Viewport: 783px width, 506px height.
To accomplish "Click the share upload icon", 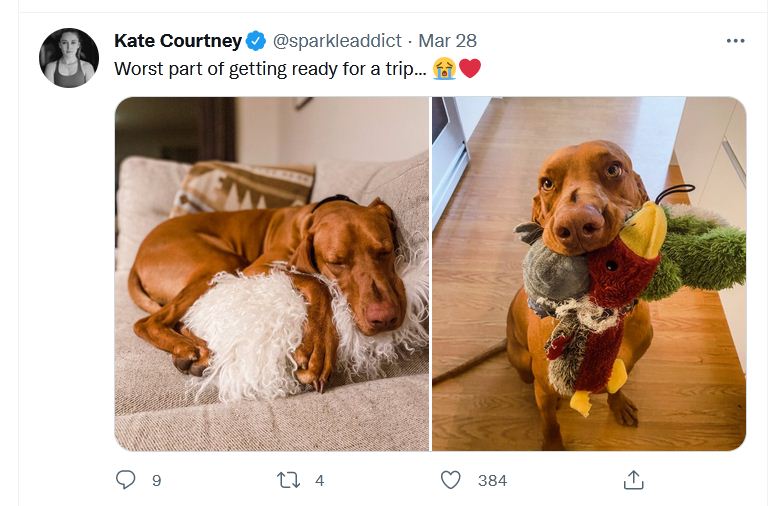I will (x=633, y=480).
